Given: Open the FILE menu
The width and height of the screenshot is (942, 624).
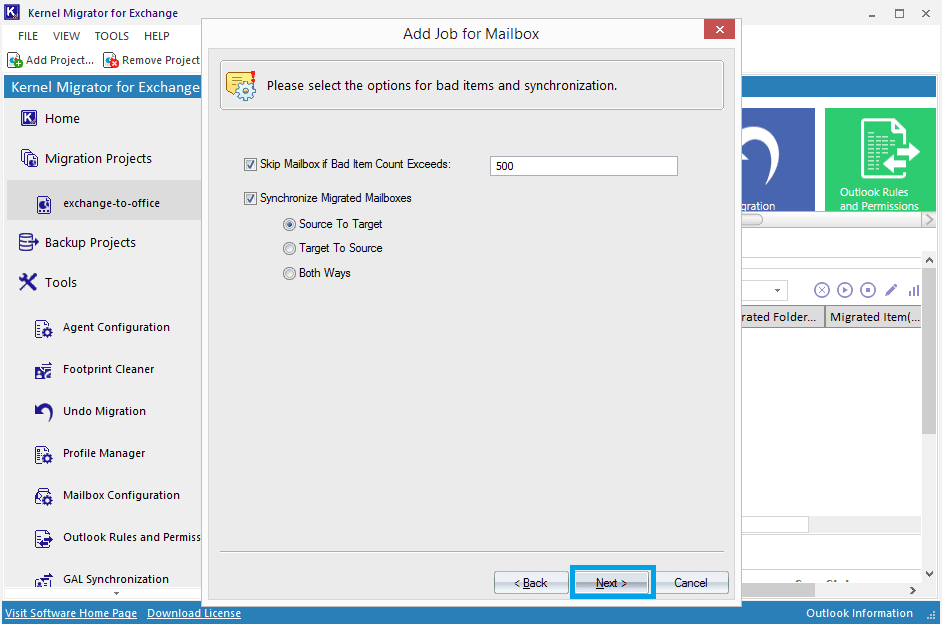Looking at the screenshot, I should click(x=28, y=36).
